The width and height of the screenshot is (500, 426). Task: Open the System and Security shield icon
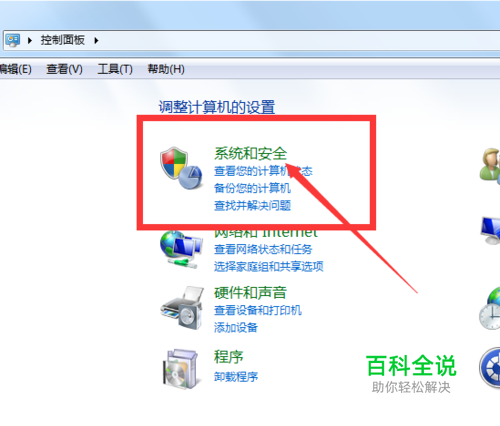181,168
